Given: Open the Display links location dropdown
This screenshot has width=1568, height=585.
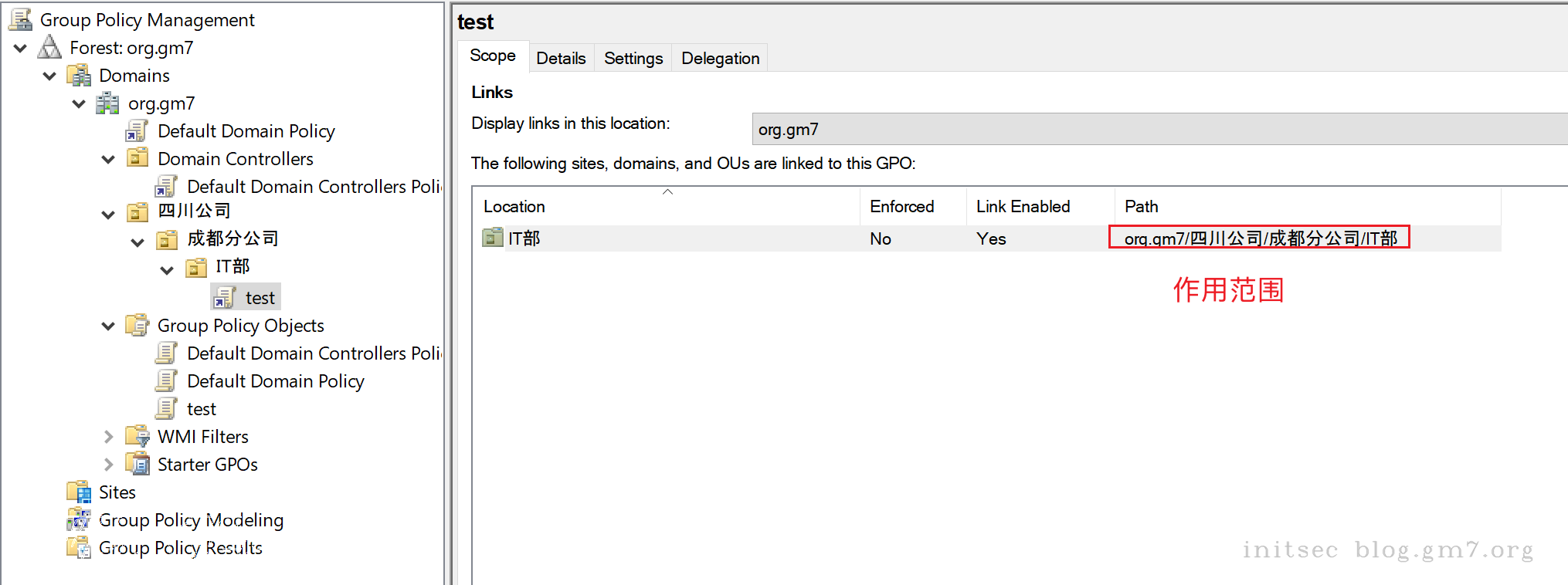Looking at the screenshot, I should pyautogui.click(x=1159, y=130).
